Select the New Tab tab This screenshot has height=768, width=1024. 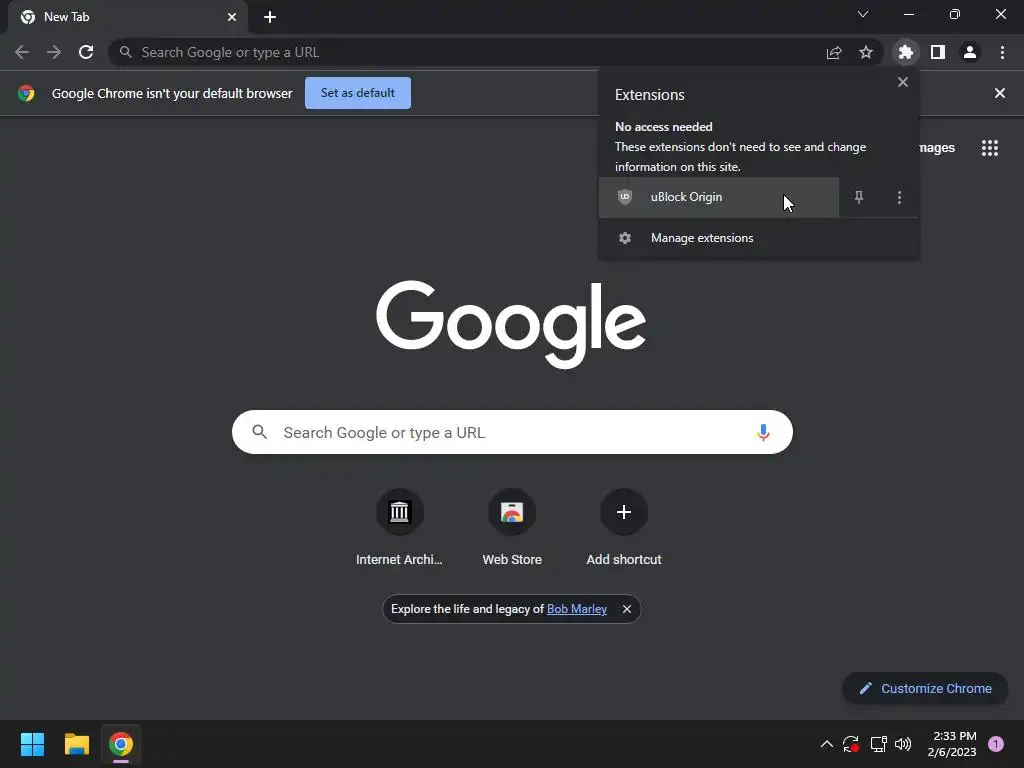tap(127, 17)
